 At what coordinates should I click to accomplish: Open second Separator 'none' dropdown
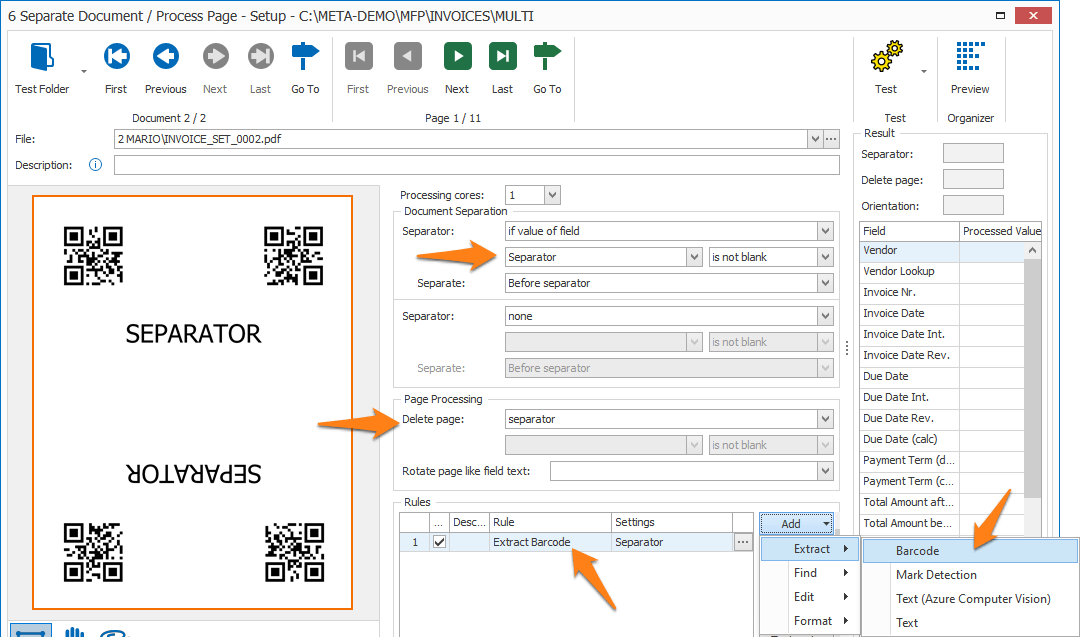[x=825, y=316]
